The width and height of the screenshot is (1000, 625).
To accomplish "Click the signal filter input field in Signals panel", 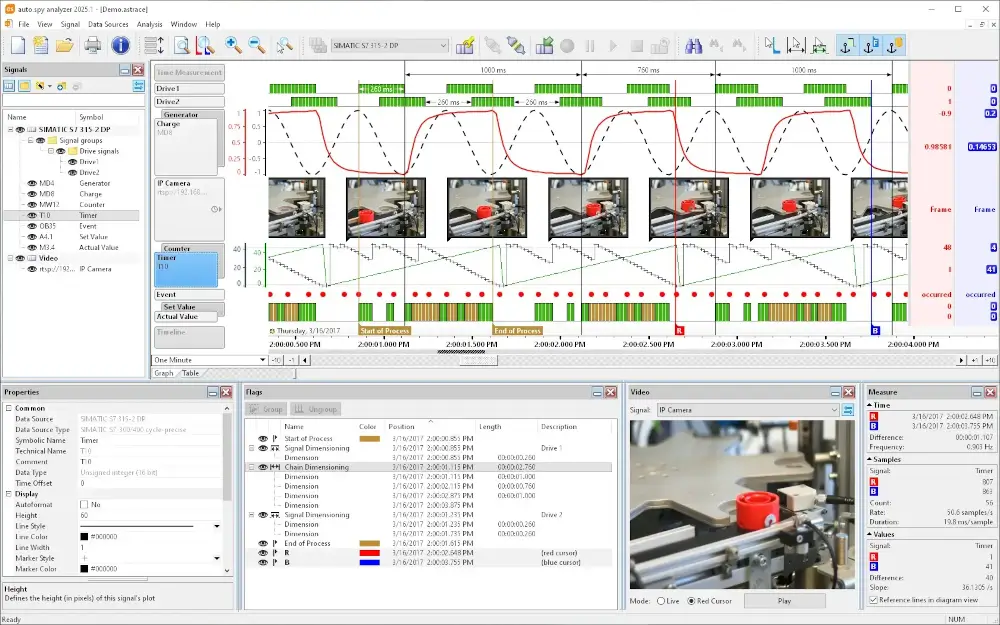I will (x=74, y=101).
